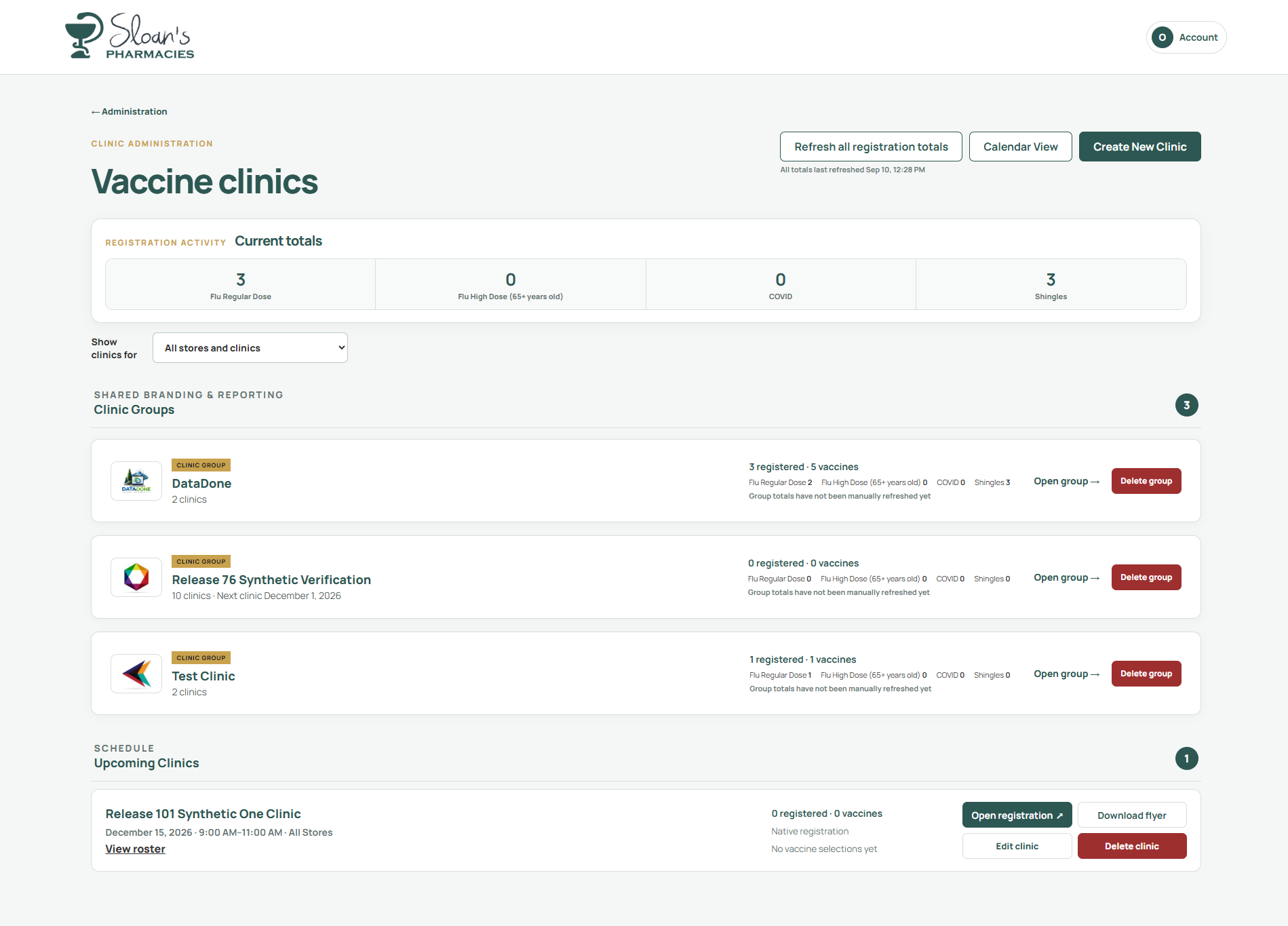Click the DataDone group title

201,484
